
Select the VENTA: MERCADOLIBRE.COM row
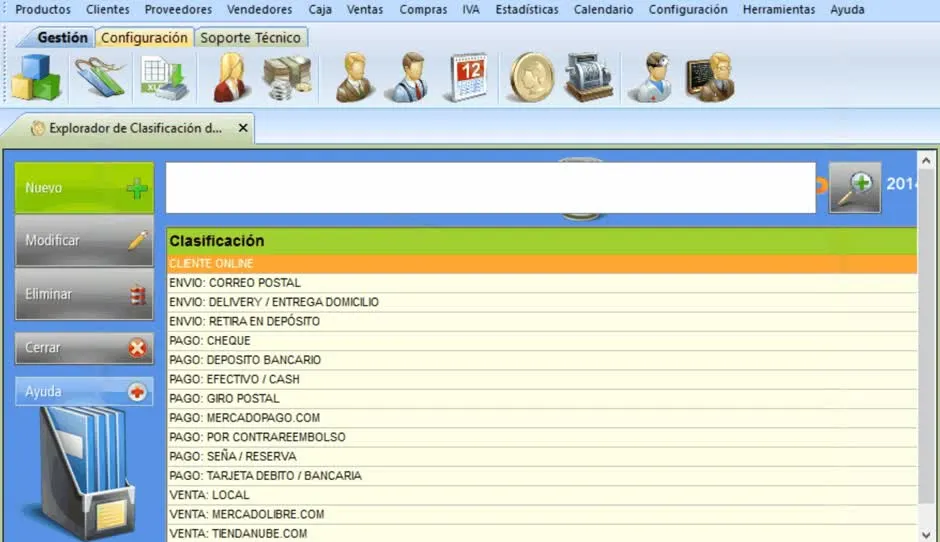pos(542,514)
